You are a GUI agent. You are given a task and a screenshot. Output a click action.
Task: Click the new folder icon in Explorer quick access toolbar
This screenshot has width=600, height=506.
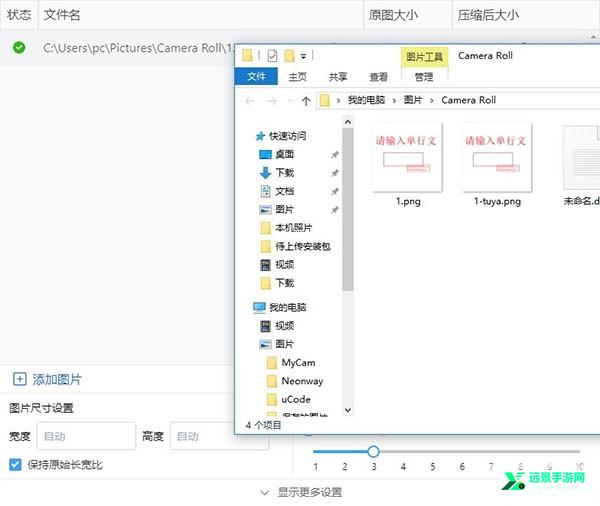click(x=289, y=56)
